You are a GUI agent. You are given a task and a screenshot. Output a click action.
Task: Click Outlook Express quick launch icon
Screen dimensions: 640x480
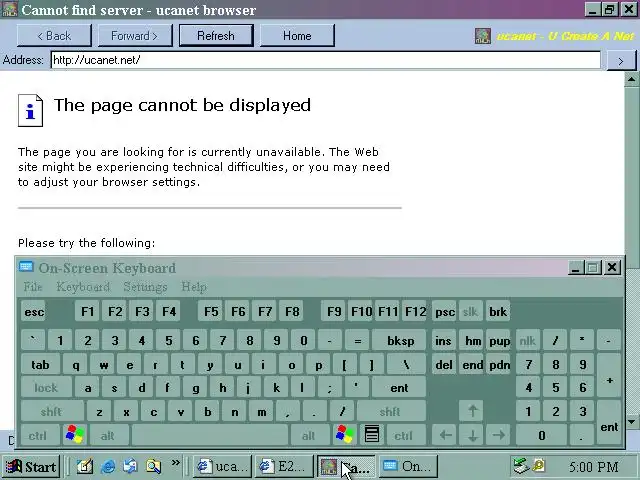[131, 466]
